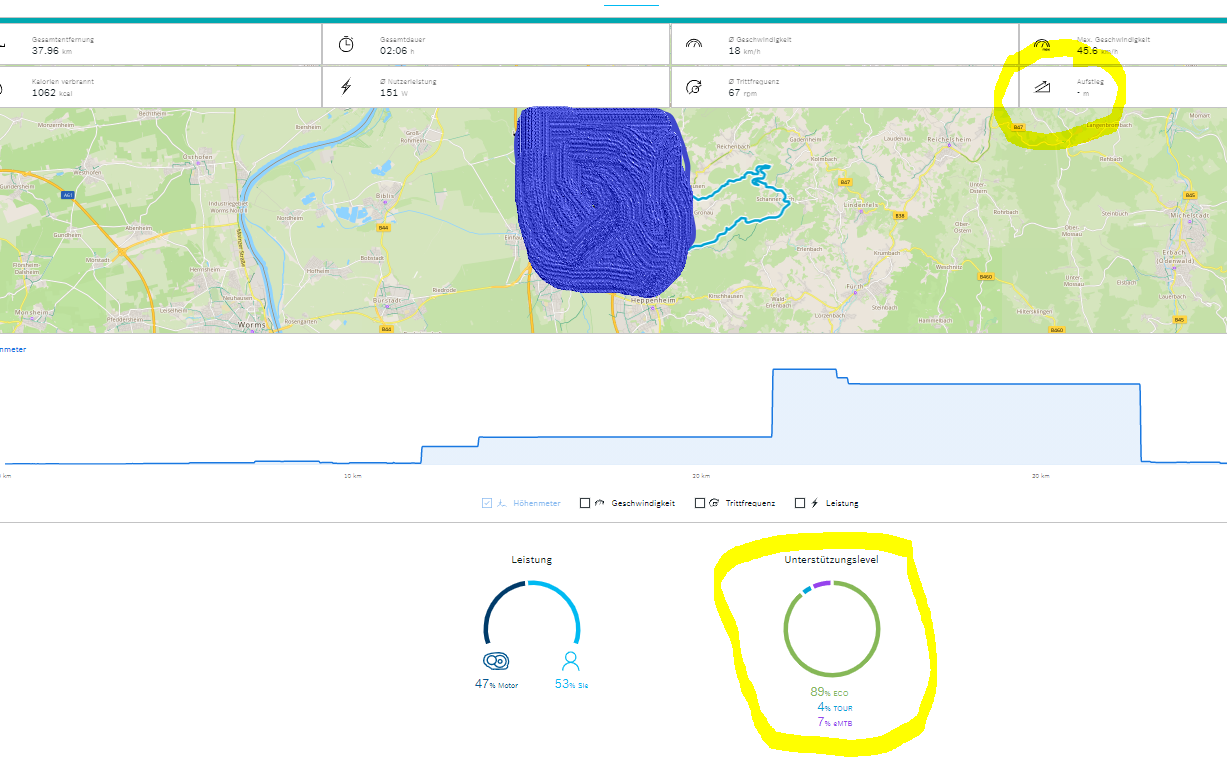Click the 7% eMTB legend entry
The height and width of the screenshot is (757, 1227).
click(x=834, y=722)
